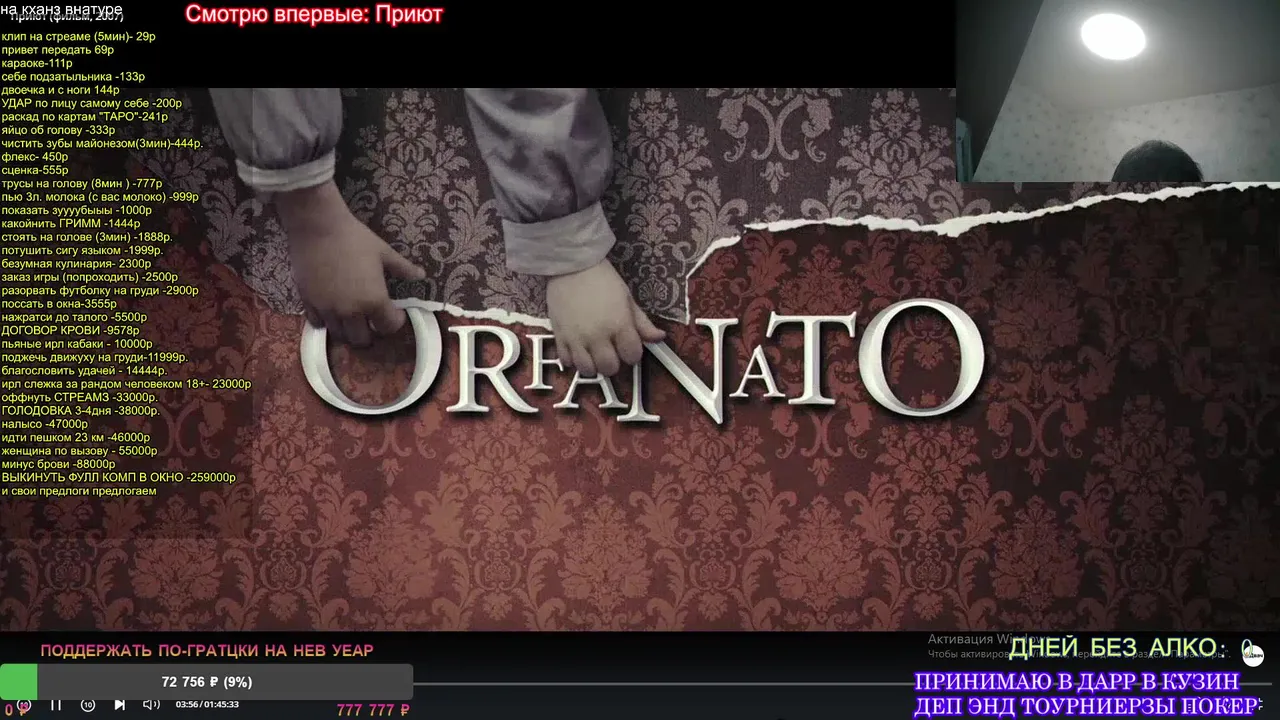Select 'сценка-555р' row
Screen dimensions: 1280x720
pyautogui.click(x=35, y=170)
